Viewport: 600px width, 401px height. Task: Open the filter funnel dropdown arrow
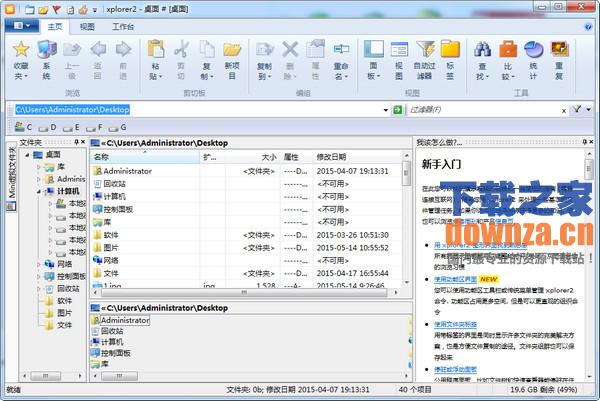[x=589, y=110]
